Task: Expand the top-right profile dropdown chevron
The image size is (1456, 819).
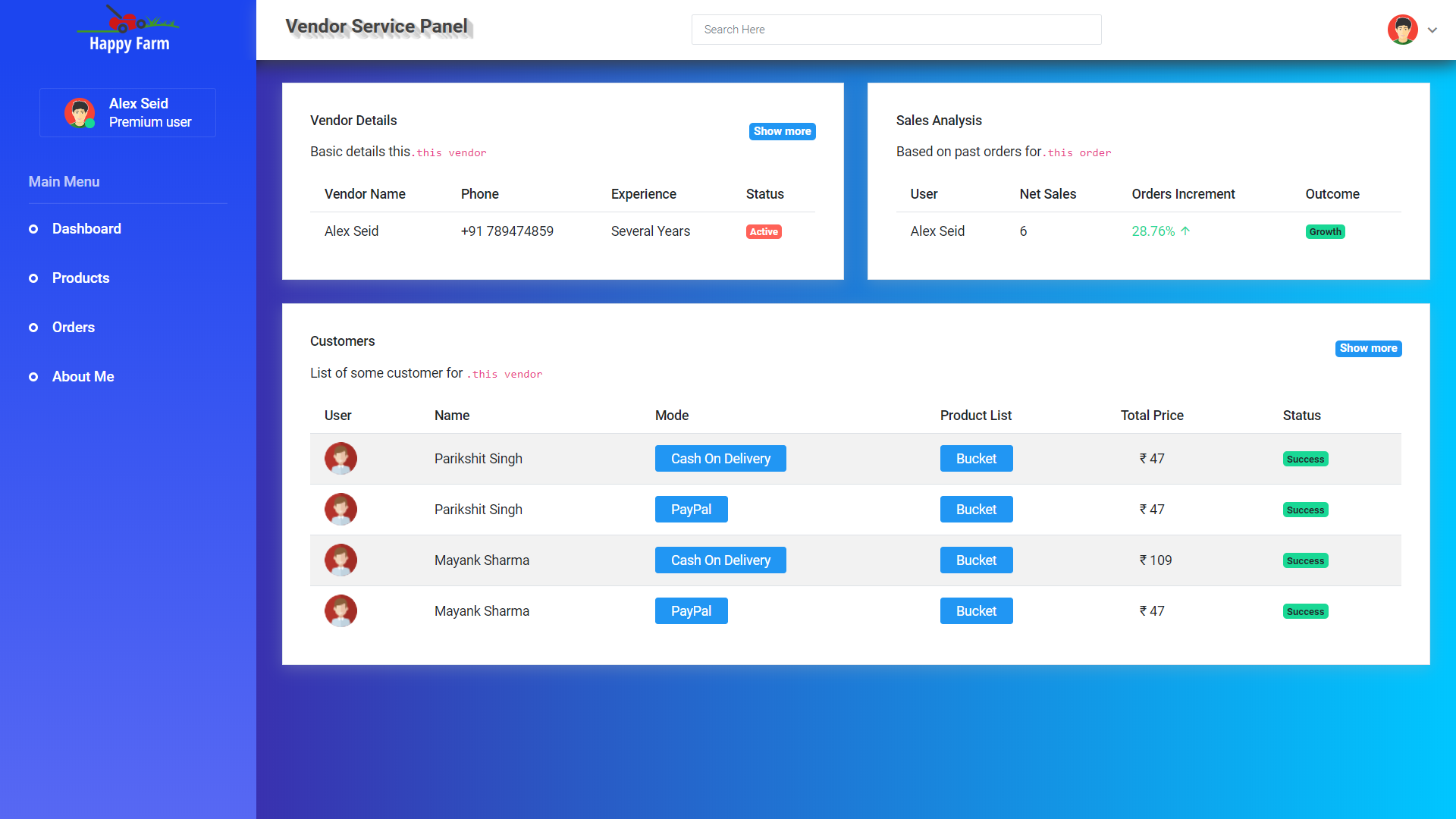Action: (1432, 30)
